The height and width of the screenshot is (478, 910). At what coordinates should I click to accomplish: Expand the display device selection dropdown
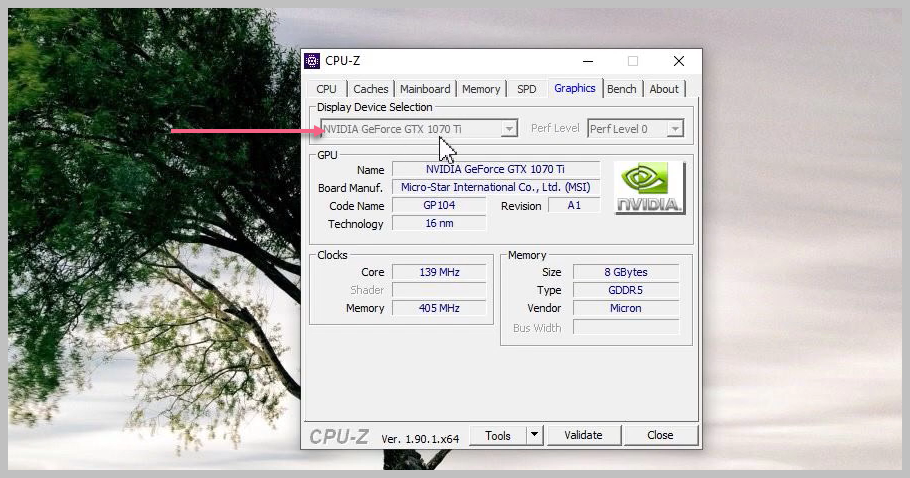click(509, 129)
